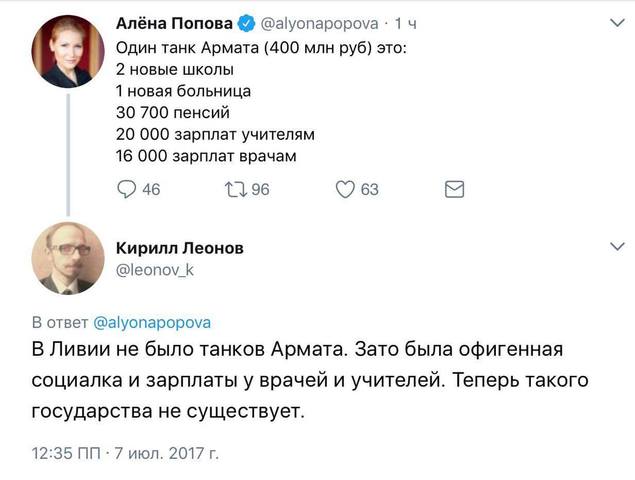
Task: Follow the @alyonapopova mention after "В ответ"
Action: [152, 322]
